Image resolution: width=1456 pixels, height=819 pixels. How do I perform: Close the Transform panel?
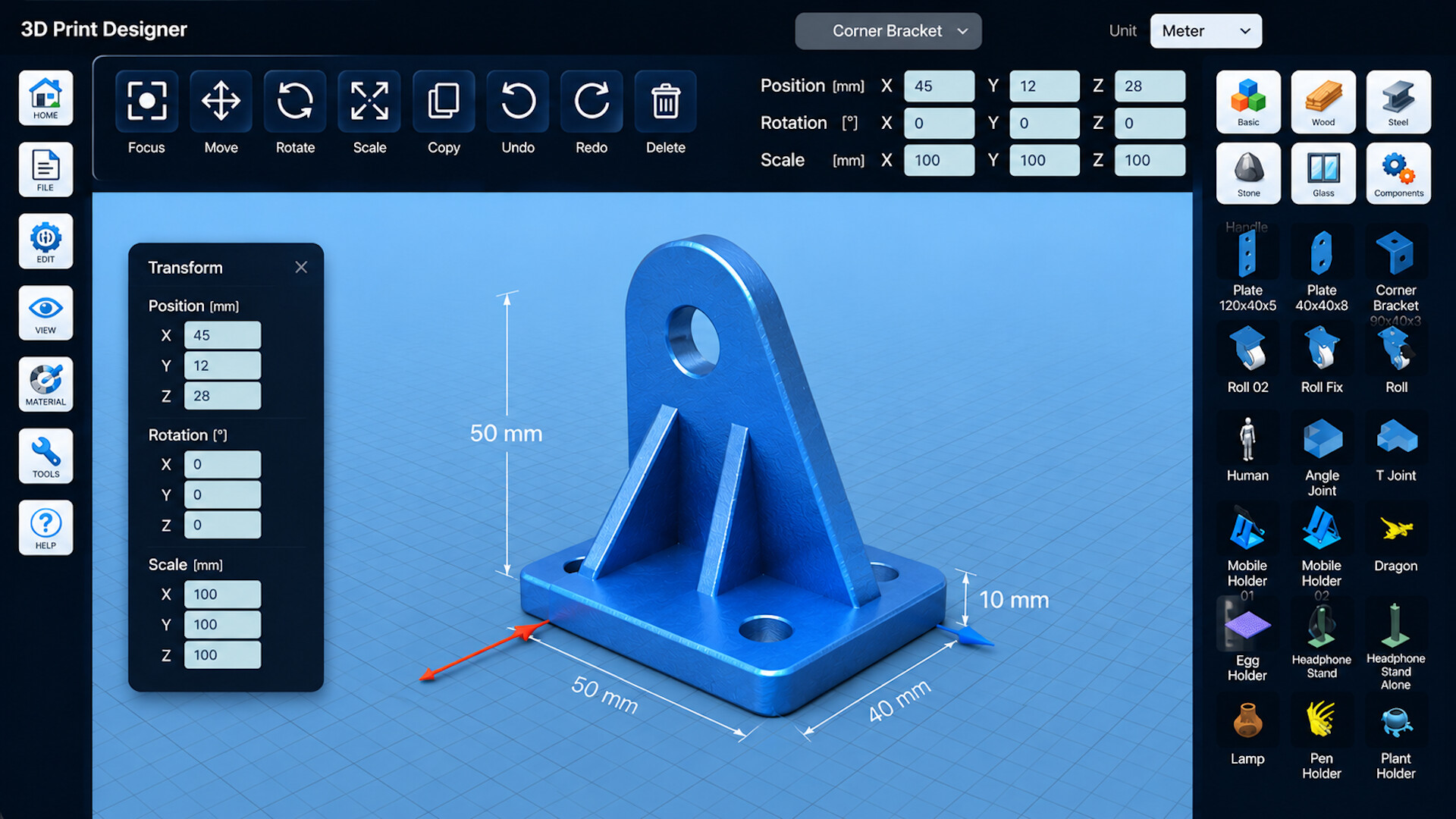[301, 267]
